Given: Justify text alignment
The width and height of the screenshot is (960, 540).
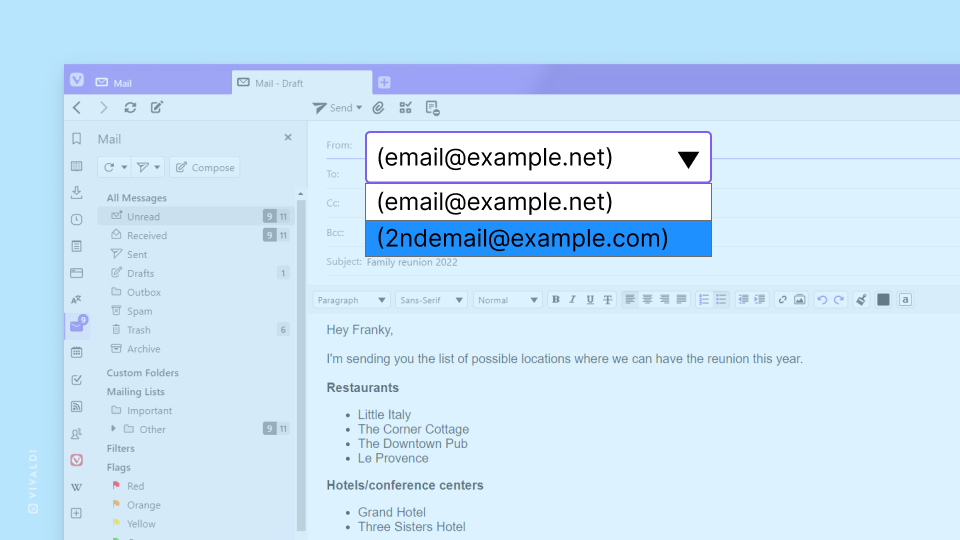Looking at the screenshot, I should point(681,299).
